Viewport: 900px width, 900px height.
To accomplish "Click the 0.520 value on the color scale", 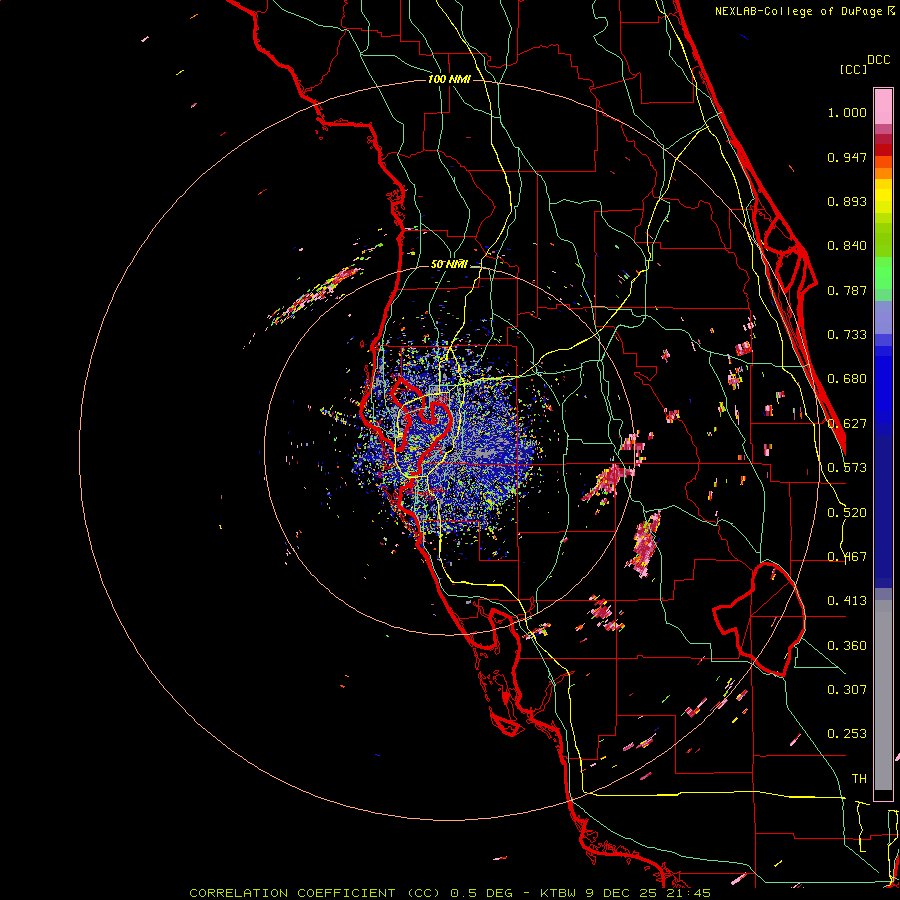I will [x=847, y=513].
